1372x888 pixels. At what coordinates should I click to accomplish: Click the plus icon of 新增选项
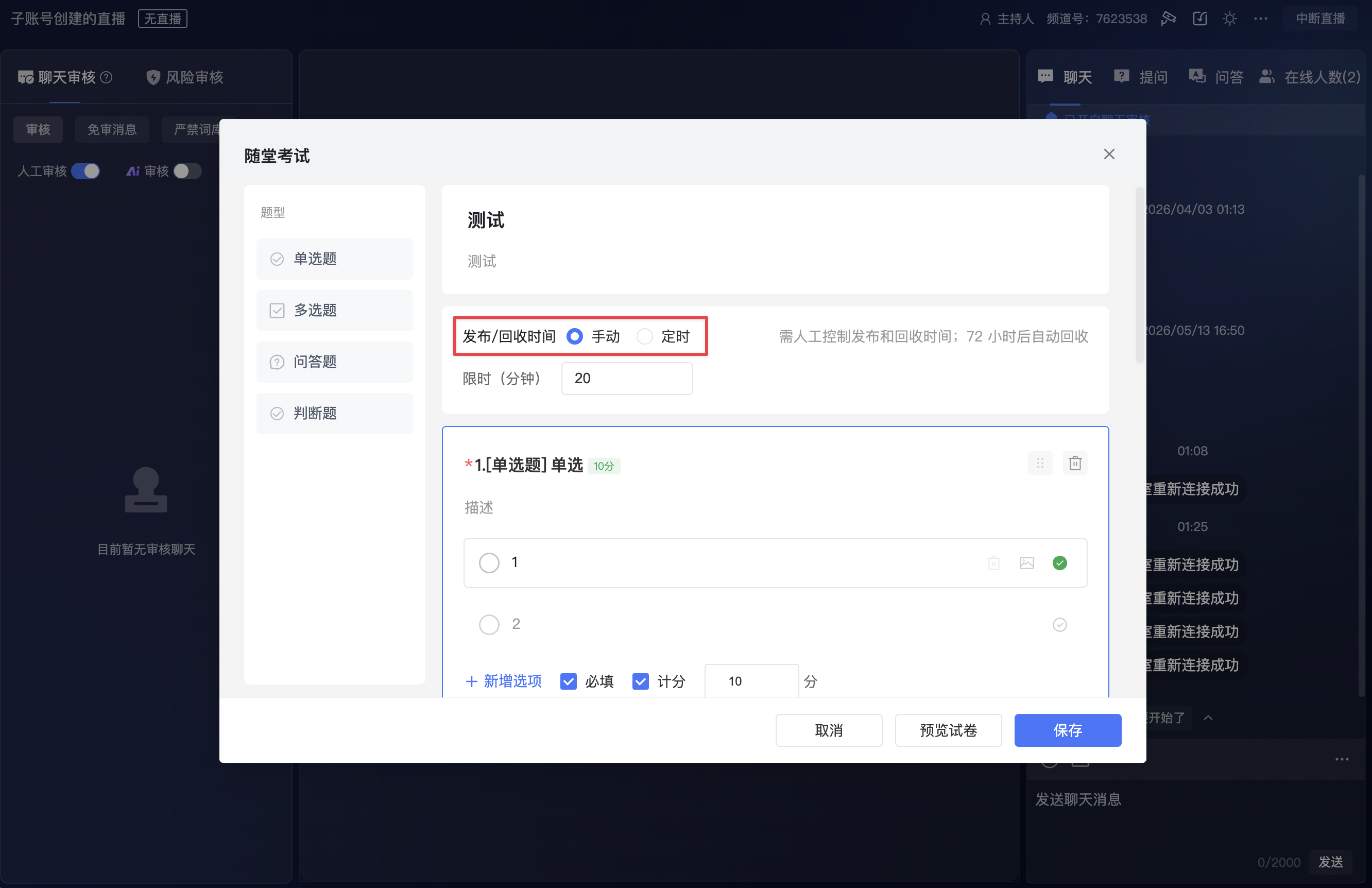click(471, 681)
